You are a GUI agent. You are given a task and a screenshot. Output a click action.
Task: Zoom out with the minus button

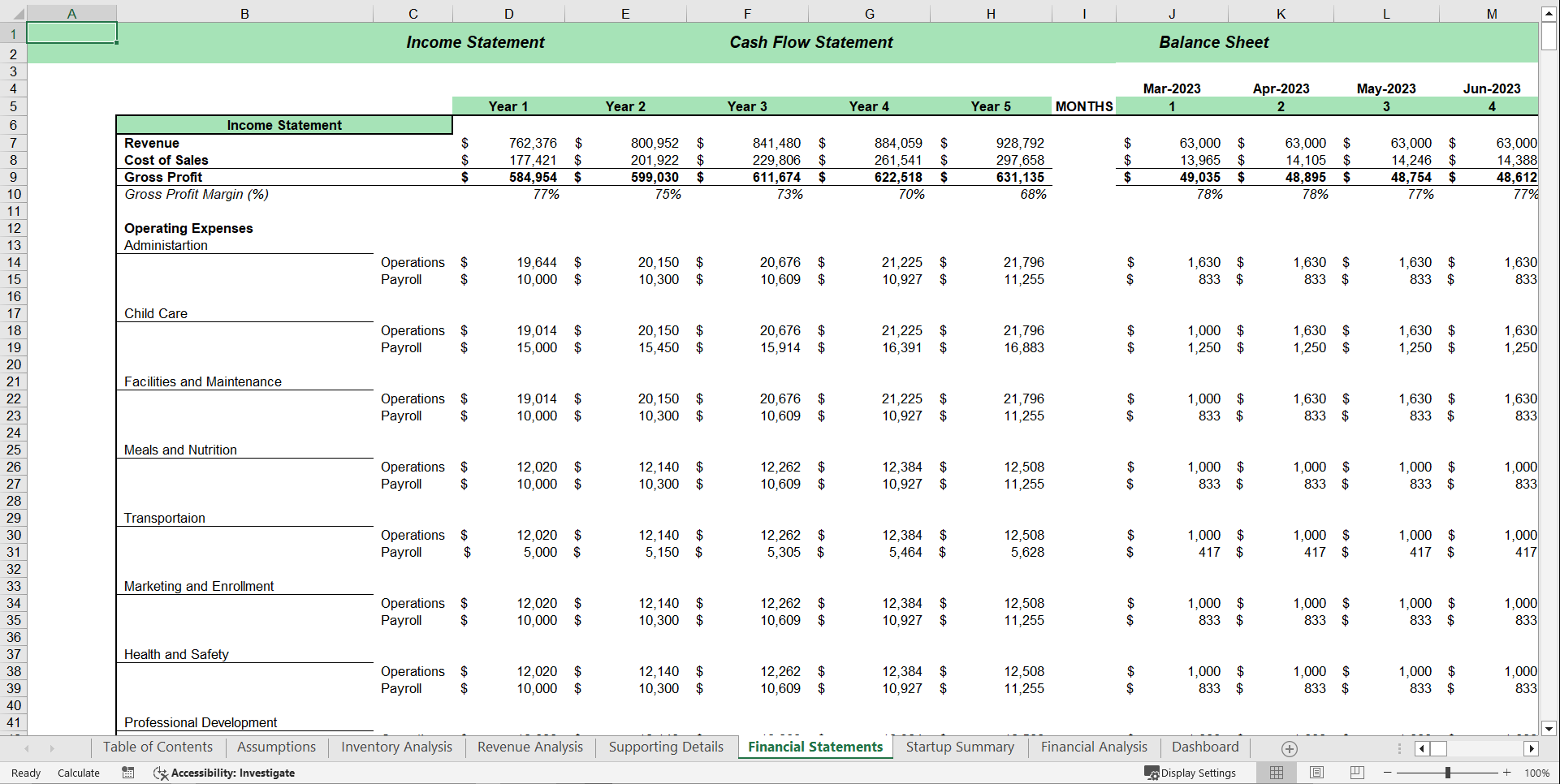tap(1388, 773)
